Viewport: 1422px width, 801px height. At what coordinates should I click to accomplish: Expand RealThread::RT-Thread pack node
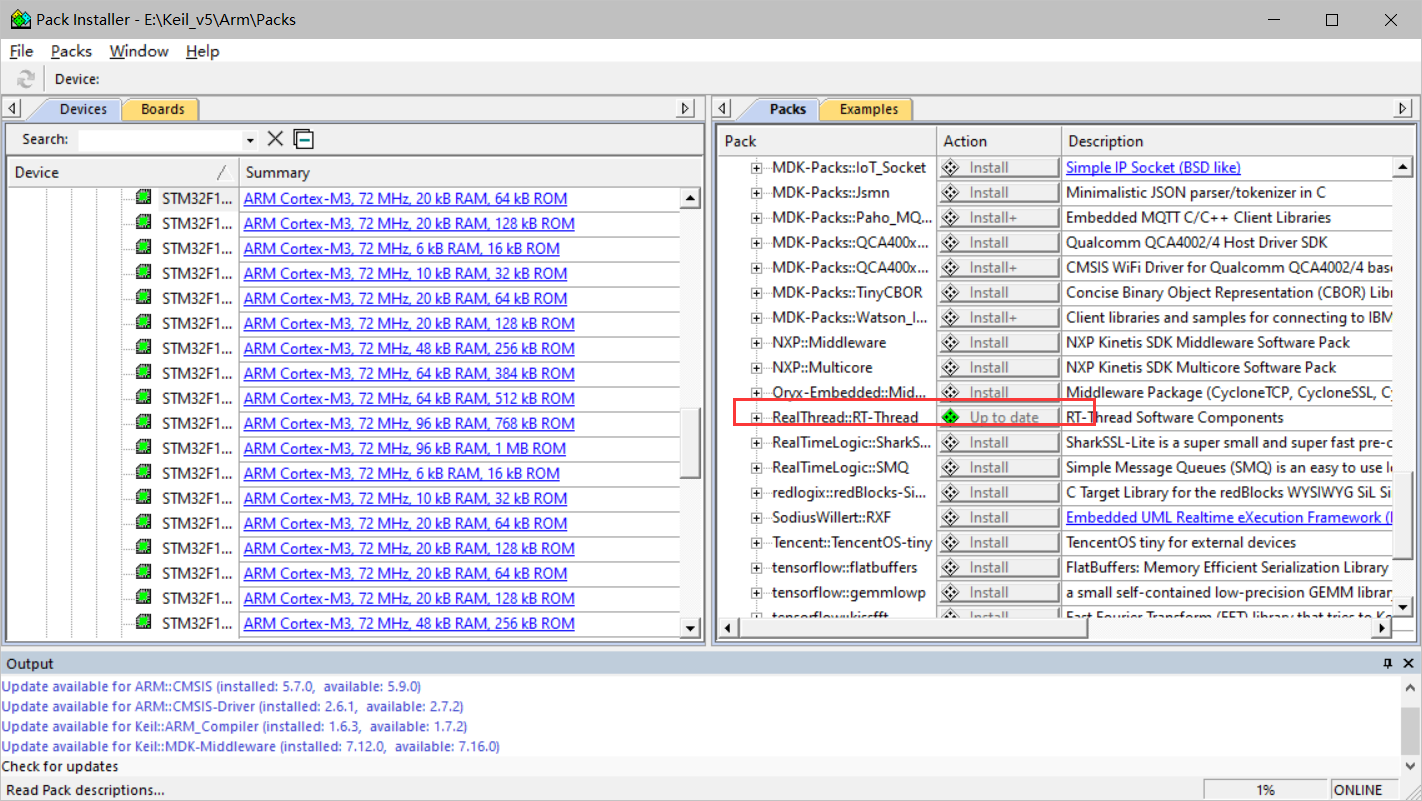757,417
